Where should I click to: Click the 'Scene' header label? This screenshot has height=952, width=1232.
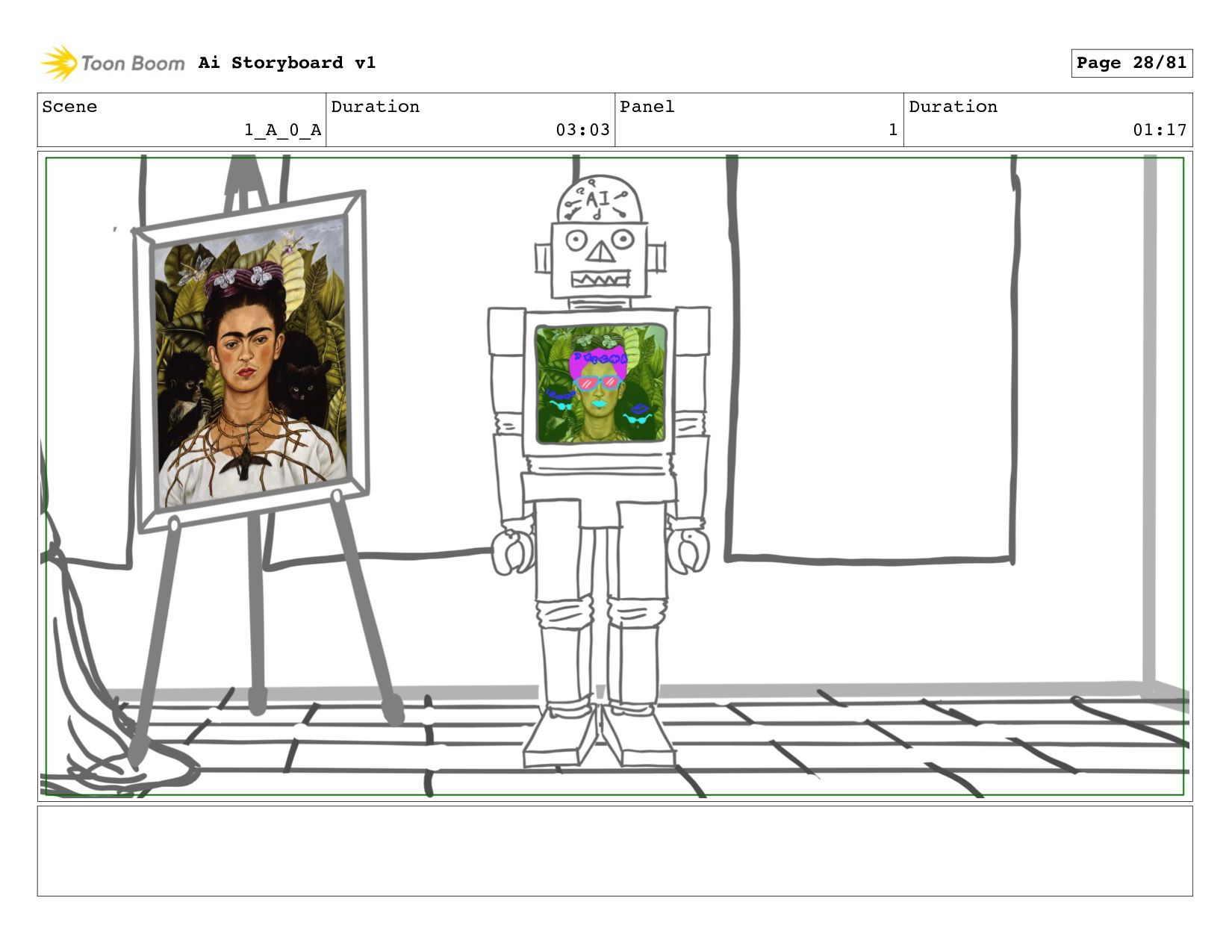[x=69, y=107]
